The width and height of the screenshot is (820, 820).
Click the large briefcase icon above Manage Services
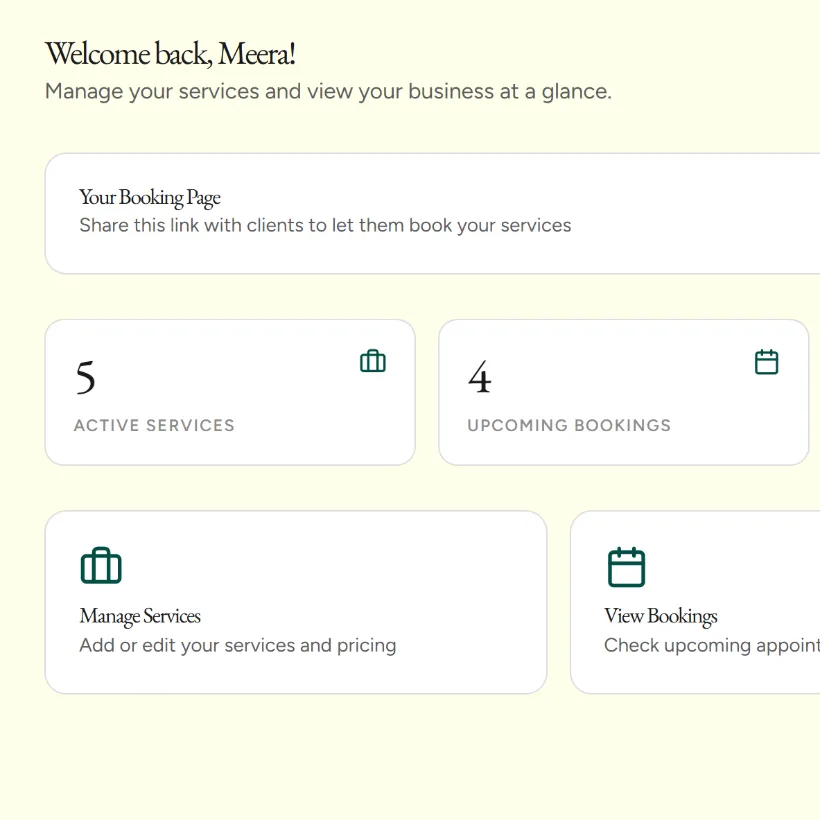101,565
